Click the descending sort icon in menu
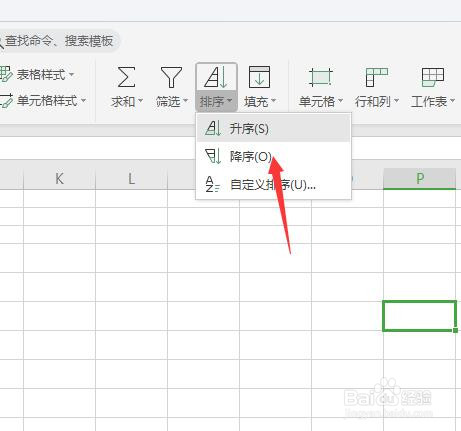This screenshot has height=431, width=461. tap(213, 156)
